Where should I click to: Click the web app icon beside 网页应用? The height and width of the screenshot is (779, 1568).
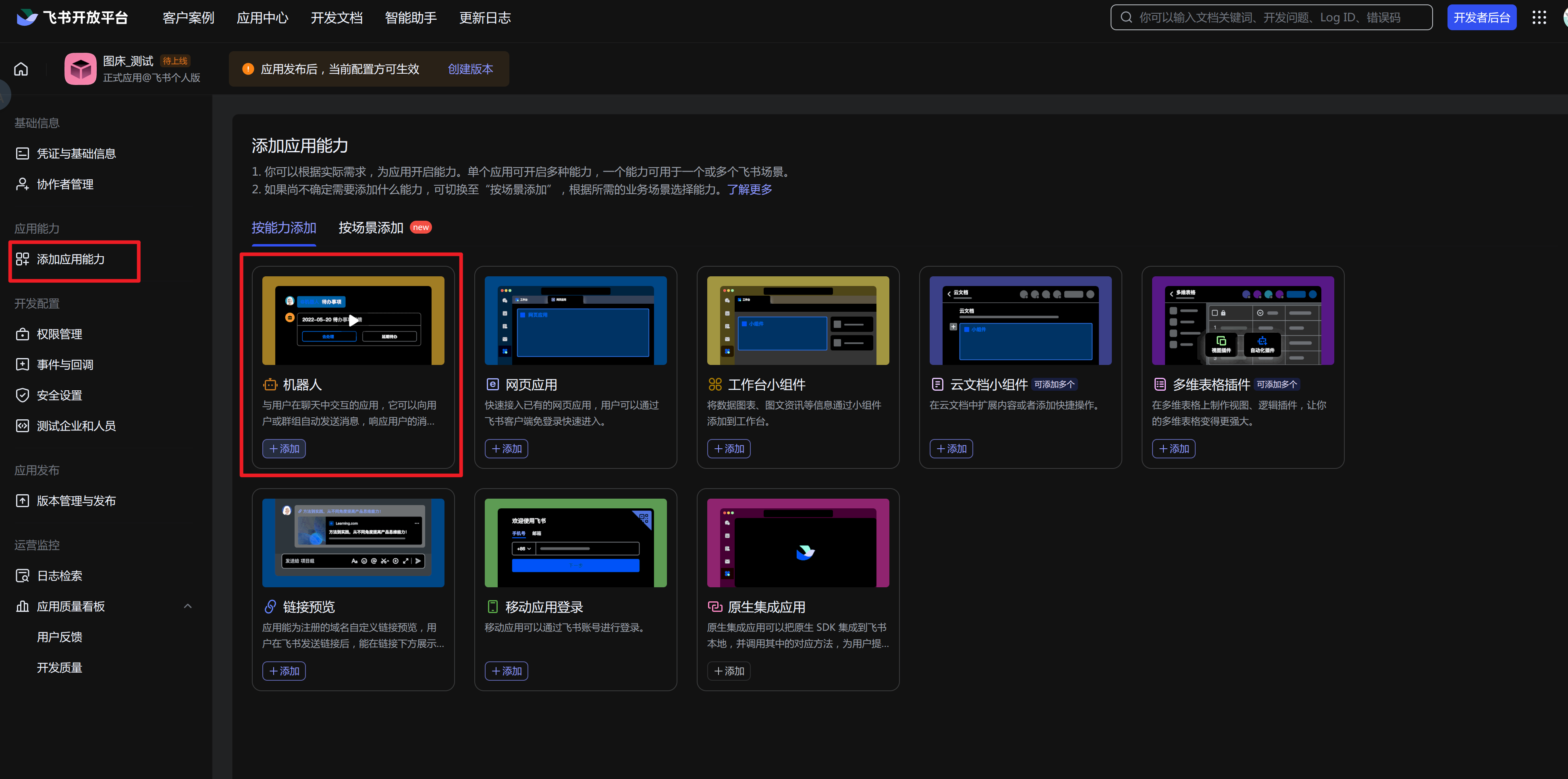(x=492, y=384)
